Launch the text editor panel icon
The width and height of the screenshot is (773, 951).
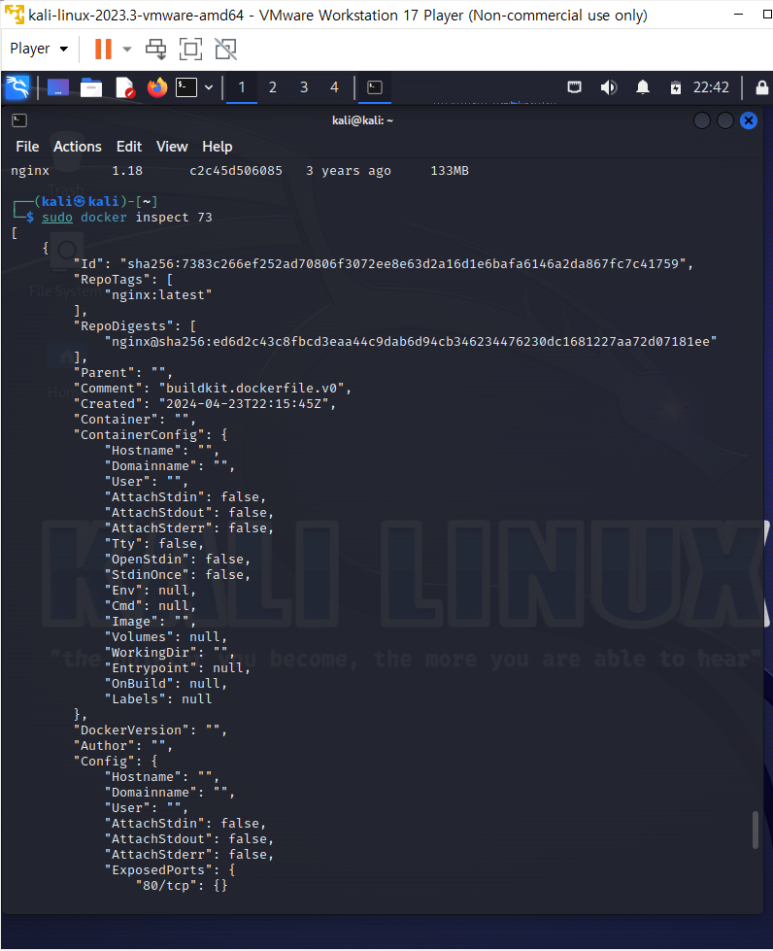[x=124, y=87]
